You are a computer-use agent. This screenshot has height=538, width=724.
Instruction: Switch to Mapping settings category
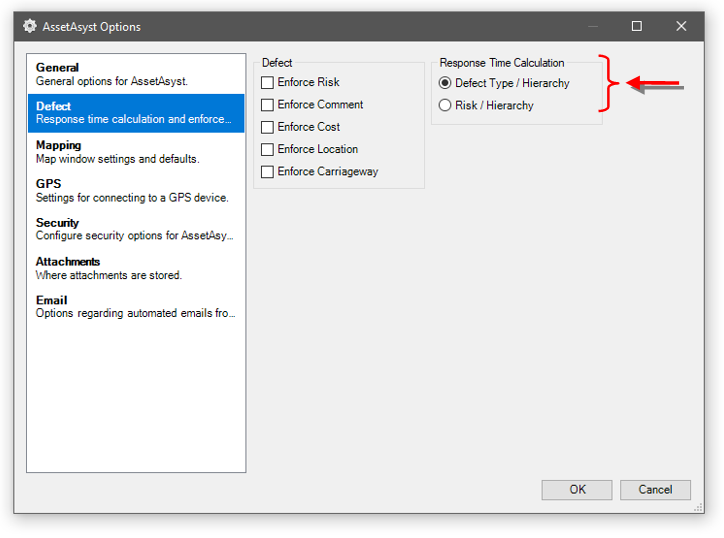point(135,152)
